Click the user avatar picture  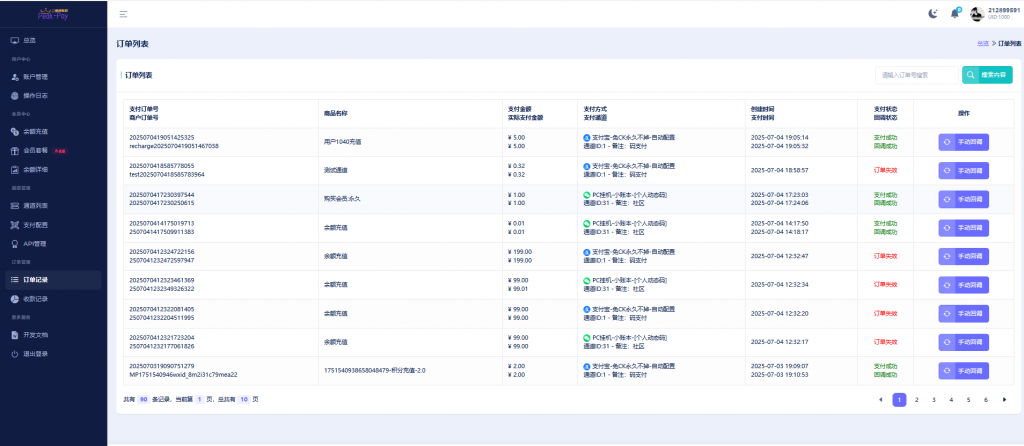pos(977,13)
